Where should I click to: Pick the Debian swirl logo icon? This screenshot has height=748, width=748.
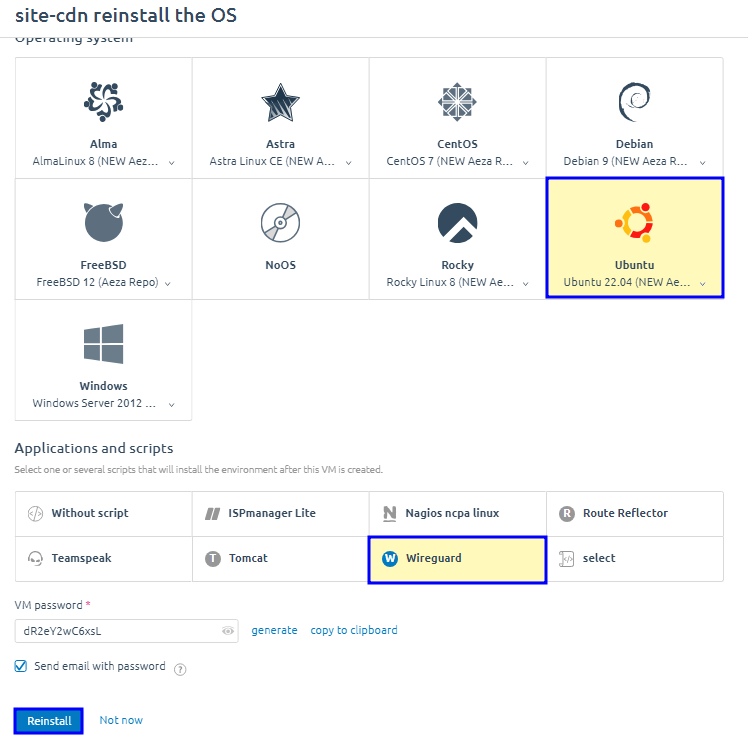coord(634,101)
